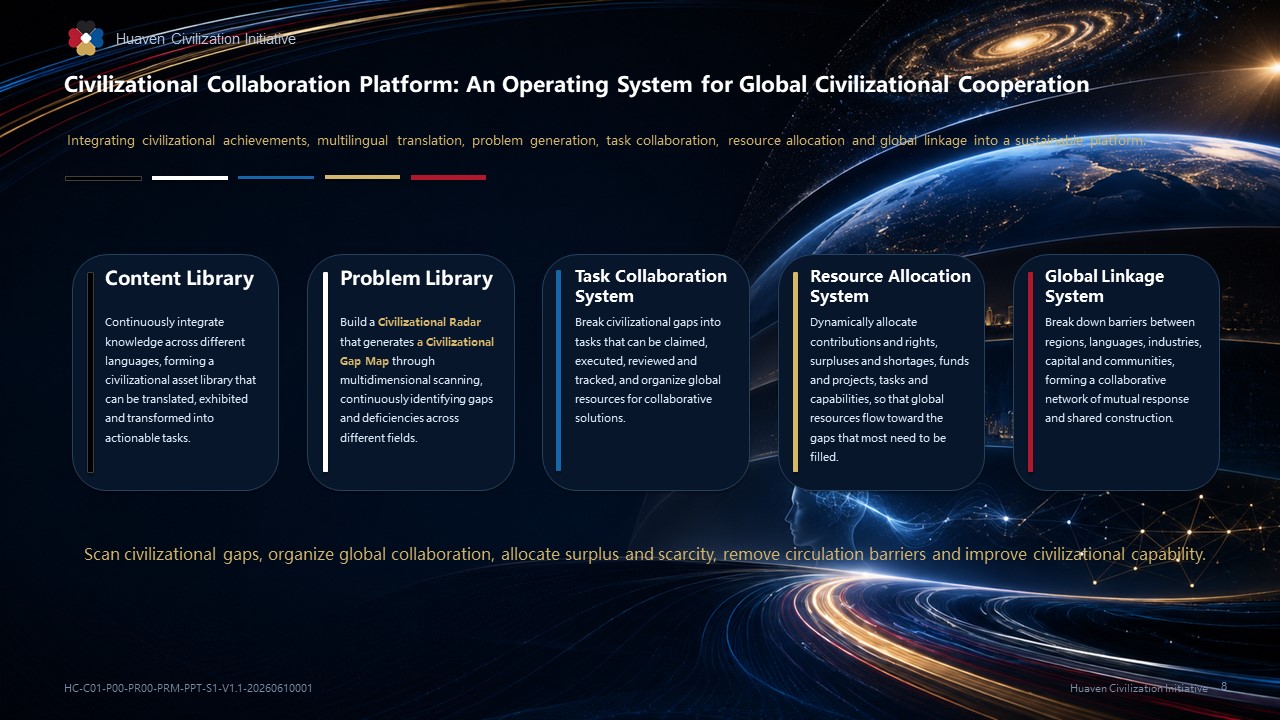Select the "Global Linkage System" card heading

1104,286
